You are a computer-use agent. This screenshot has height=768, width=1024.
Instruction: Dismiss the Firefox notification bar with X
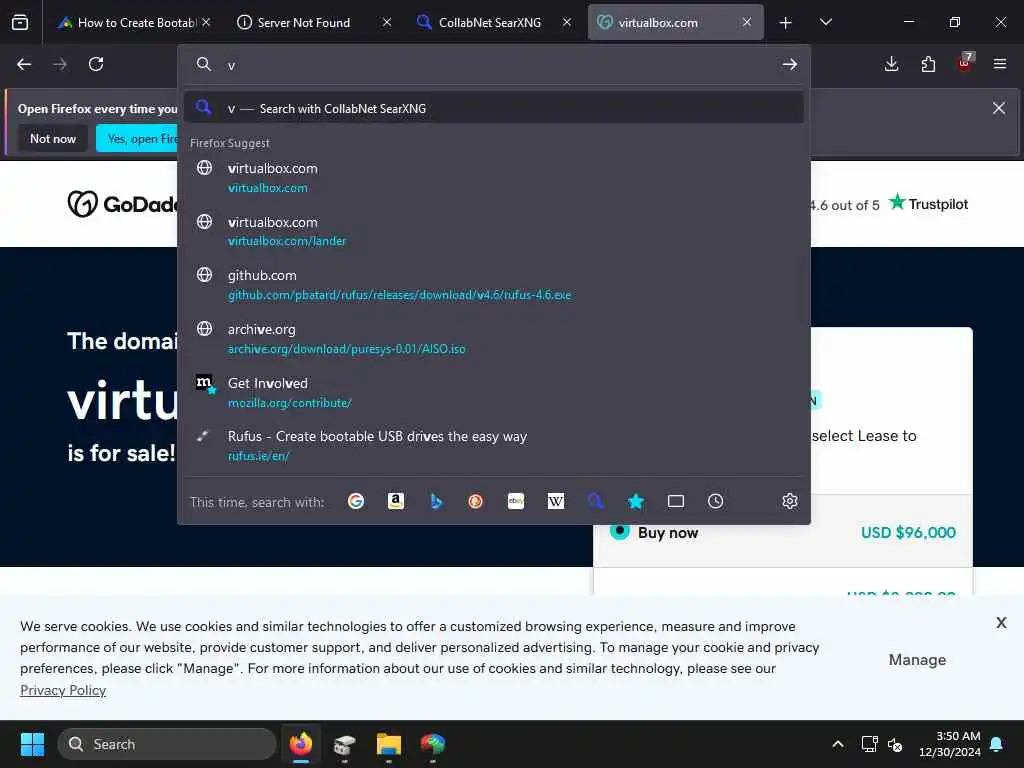coord(999,108)
